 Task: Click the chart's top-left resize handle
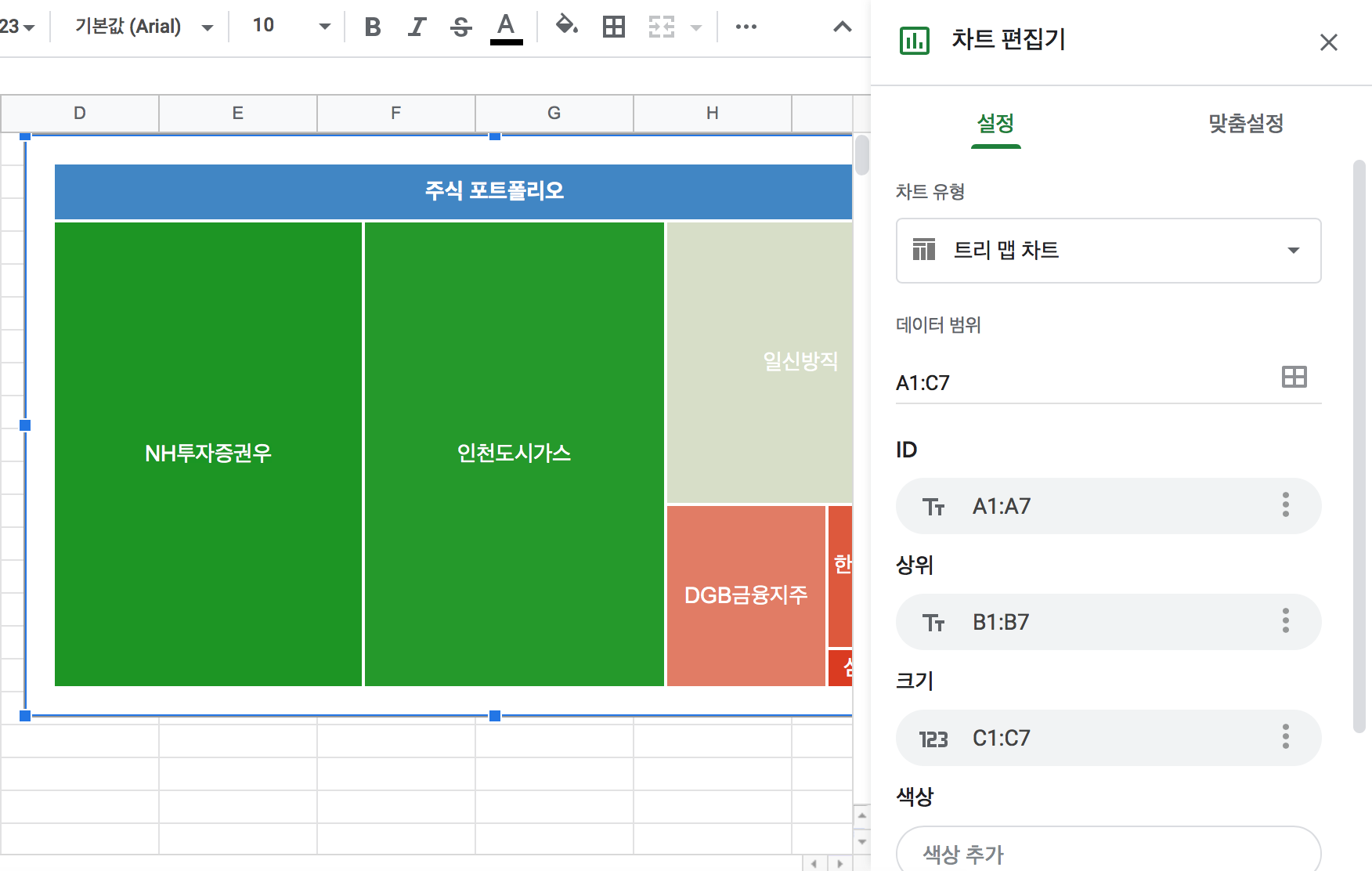click(x=25, y=136)
